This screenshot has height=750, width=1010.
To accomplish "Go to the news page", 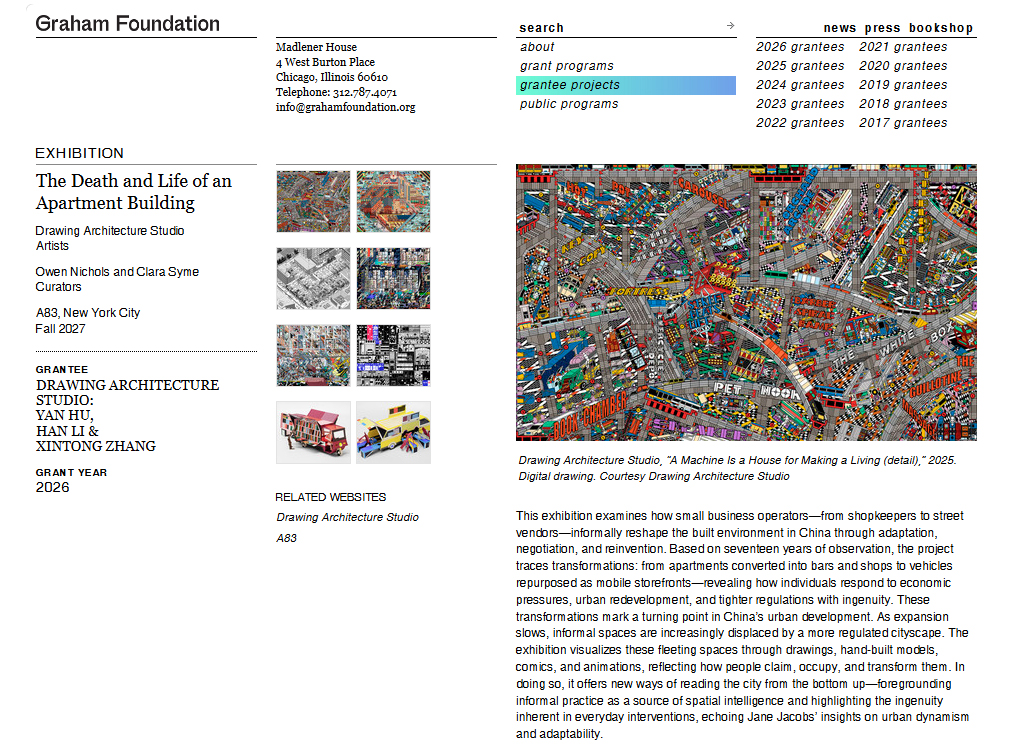I will [x=839, y=28].
